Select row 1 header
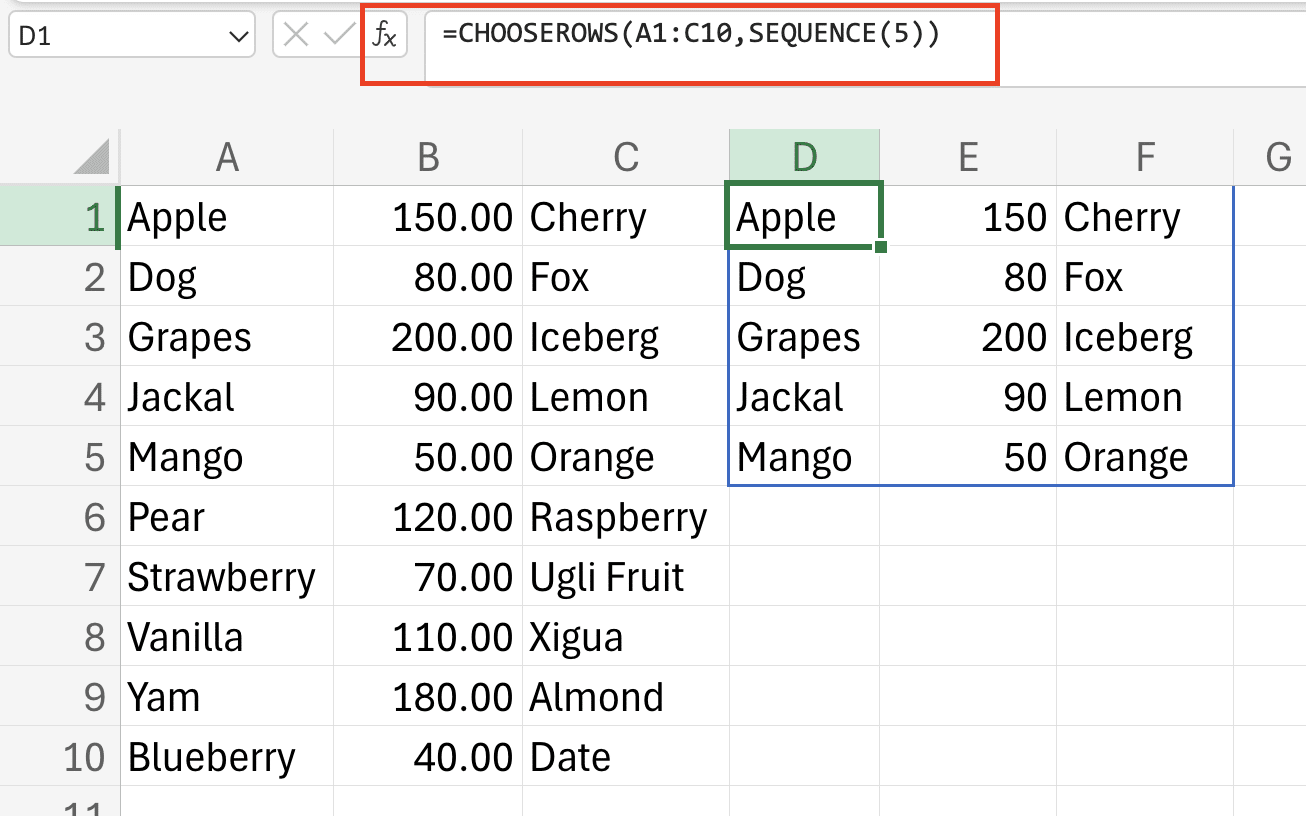1306x816 pixels. point(60,216)
